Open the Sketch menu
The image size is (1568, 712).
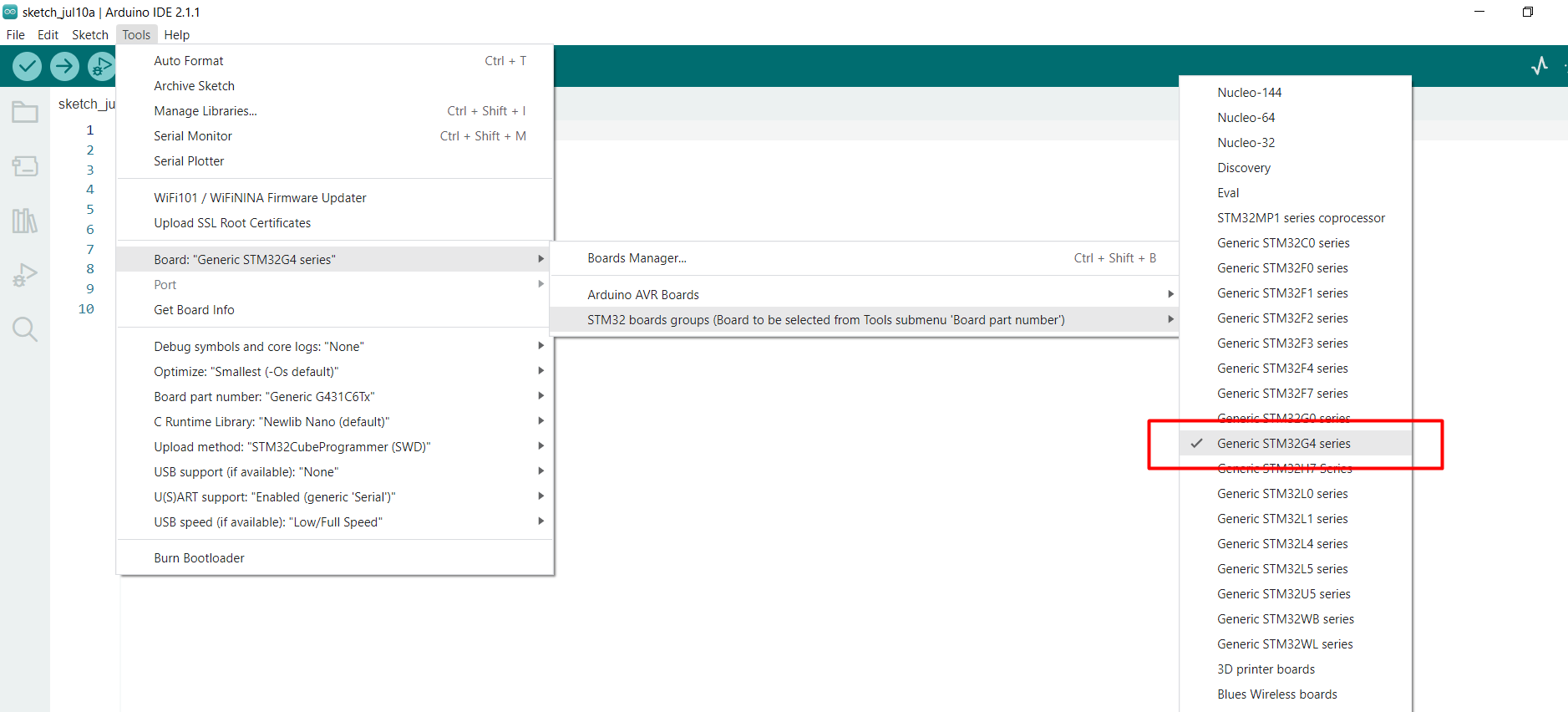(90, 35)
